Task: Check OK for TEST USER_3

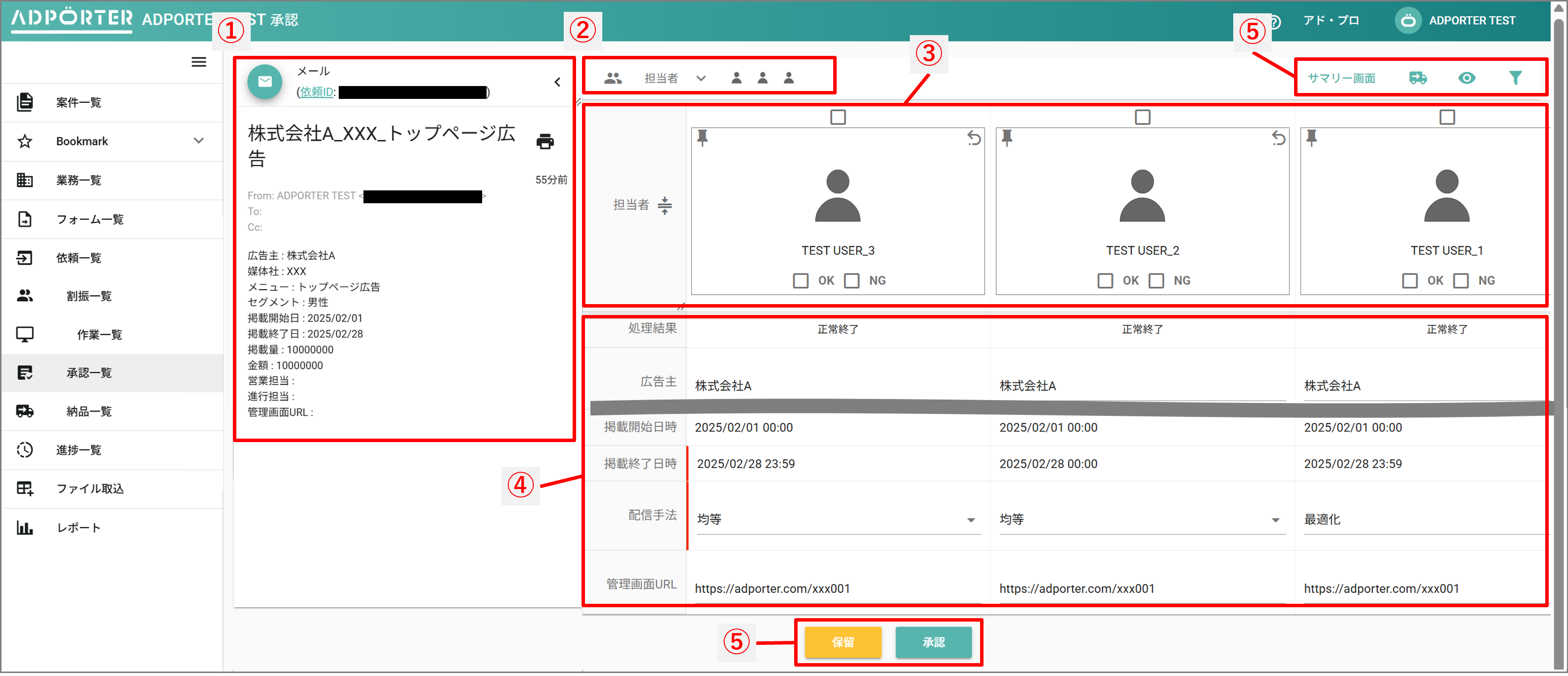Action: tap(801, 281)
